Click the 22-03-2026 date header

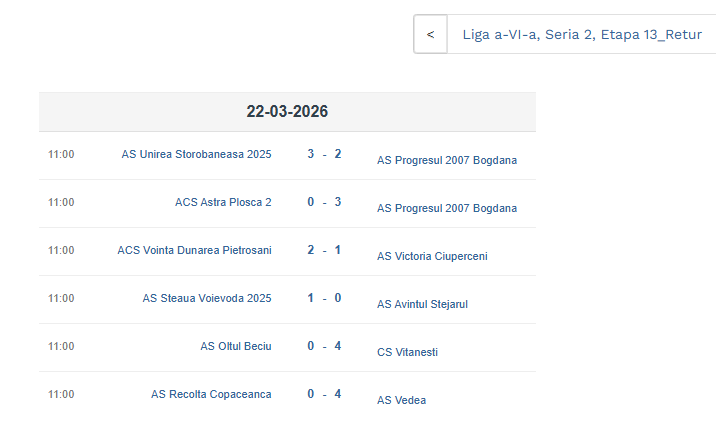click(x=287, y=111)
